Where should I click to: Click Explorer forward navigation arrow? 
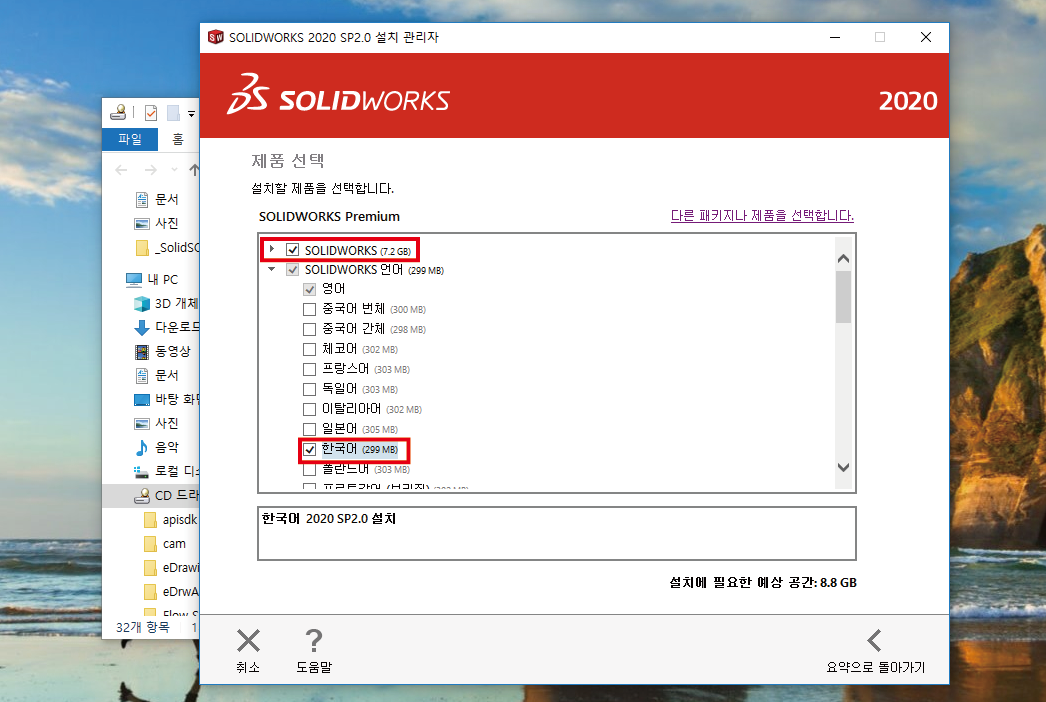(x=151, y=170)
